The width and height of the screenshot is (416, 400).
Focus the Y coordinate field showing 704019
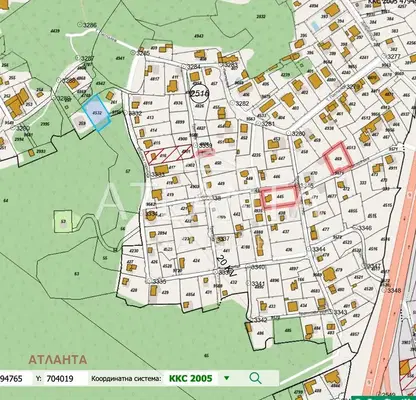tap(64, 379)
